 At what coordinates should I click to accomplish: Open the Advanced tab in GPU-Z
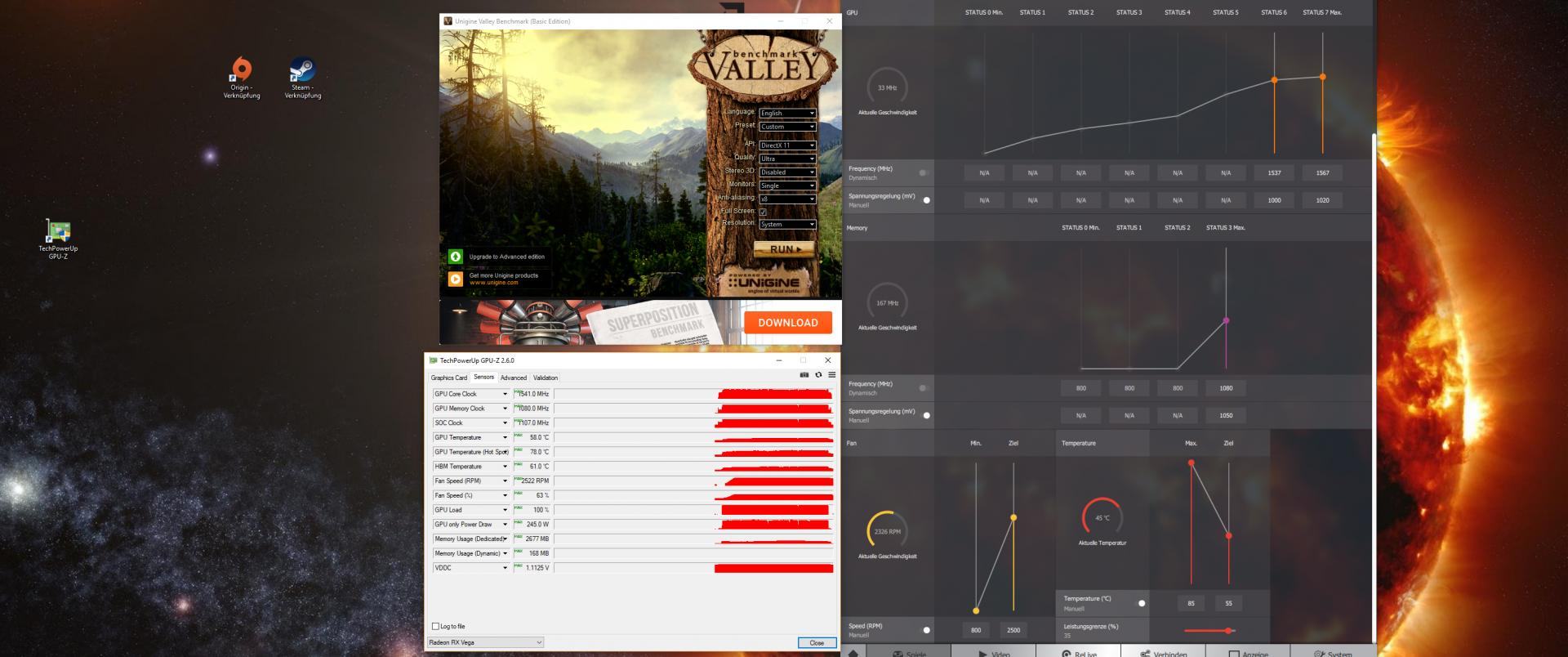coord(514,378)
